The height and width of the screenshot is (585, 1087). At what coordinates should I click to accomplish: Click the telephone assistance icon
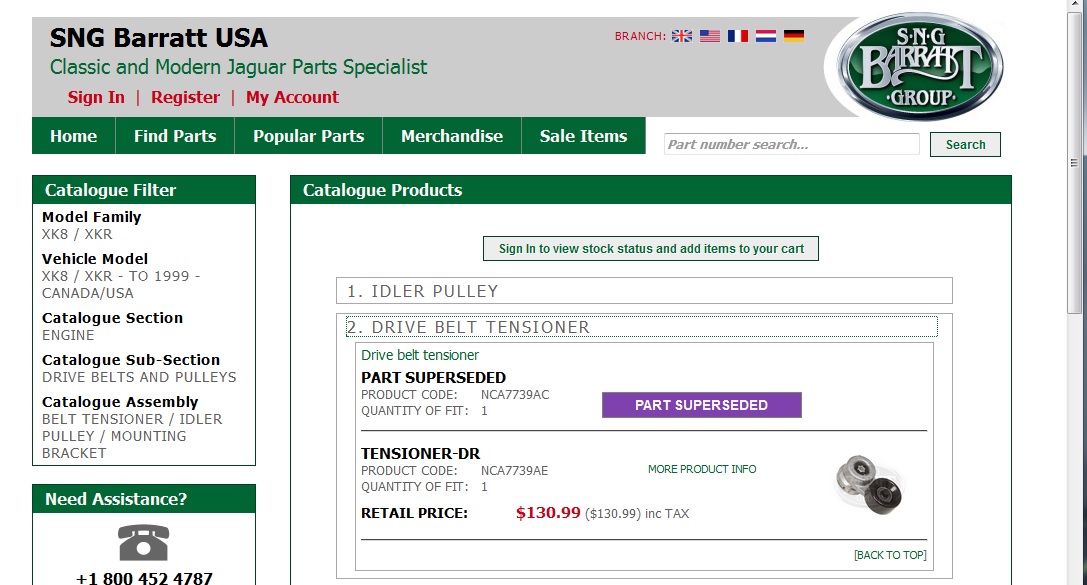(x=144, y=543)
